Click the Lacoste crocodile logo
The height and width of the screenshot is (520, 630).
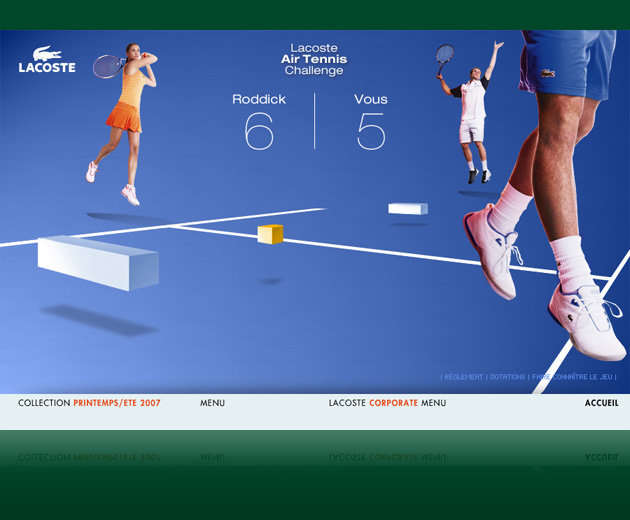(47, 59)
